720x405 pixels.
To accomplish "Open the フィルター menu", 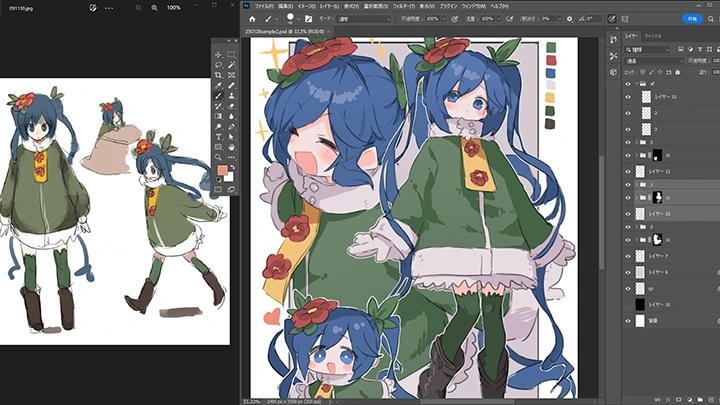I will pos(403,5).
